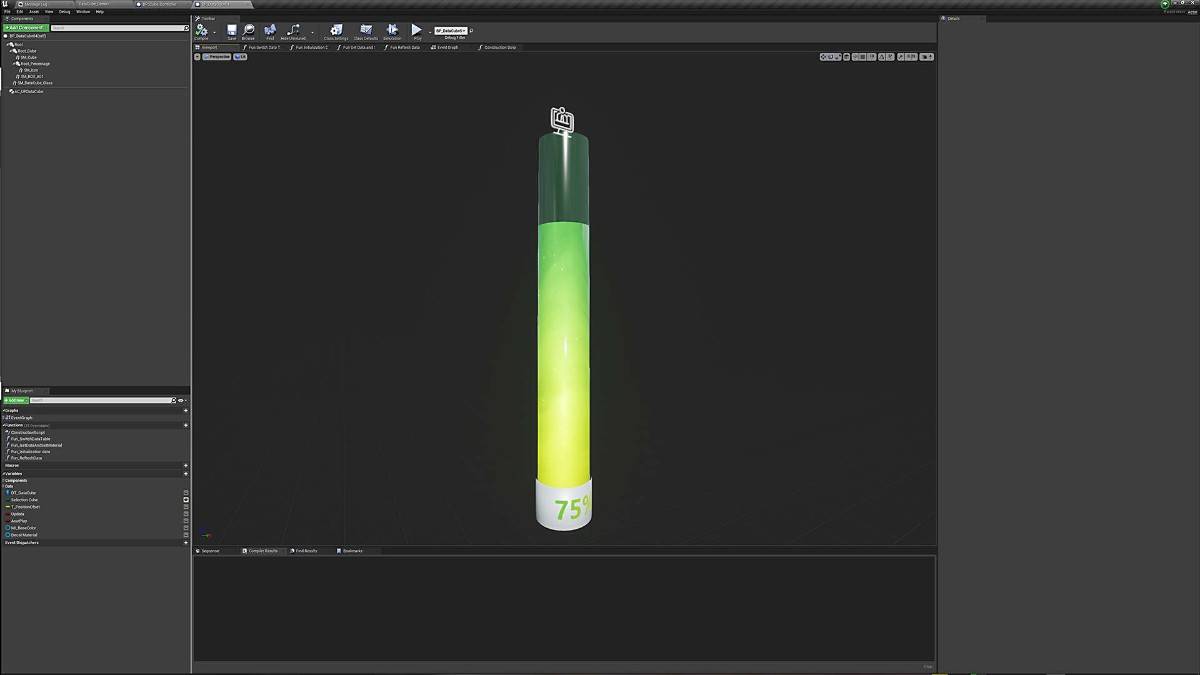Toggle Selection Cube variable editable eye

tap(186, 500)
